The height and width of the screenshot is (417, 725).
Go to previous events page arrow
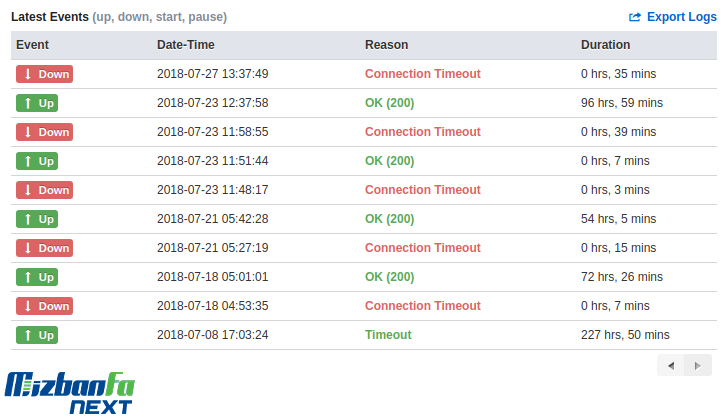tap(670, 366)
